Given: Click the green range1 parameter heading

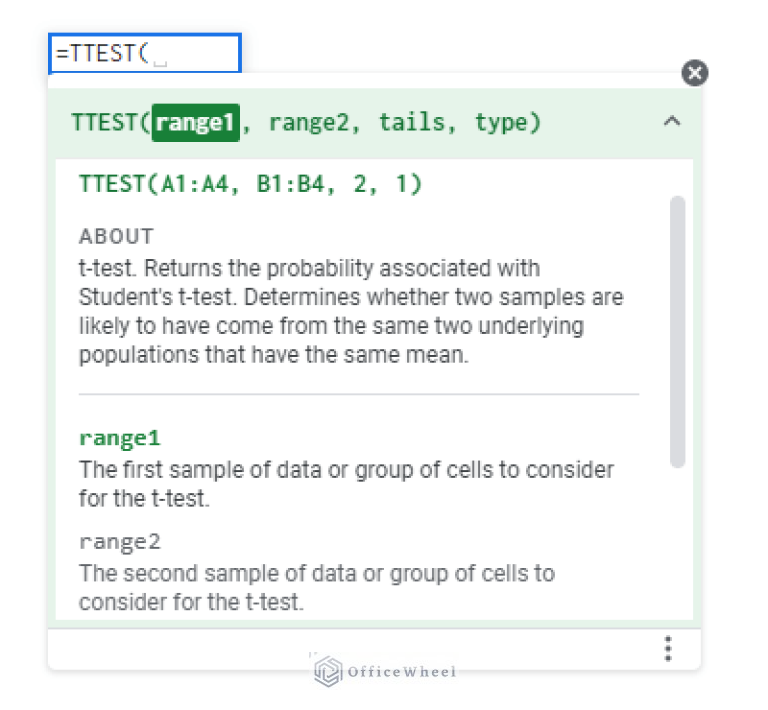Looking at the screenshot, I should [119, 438].
